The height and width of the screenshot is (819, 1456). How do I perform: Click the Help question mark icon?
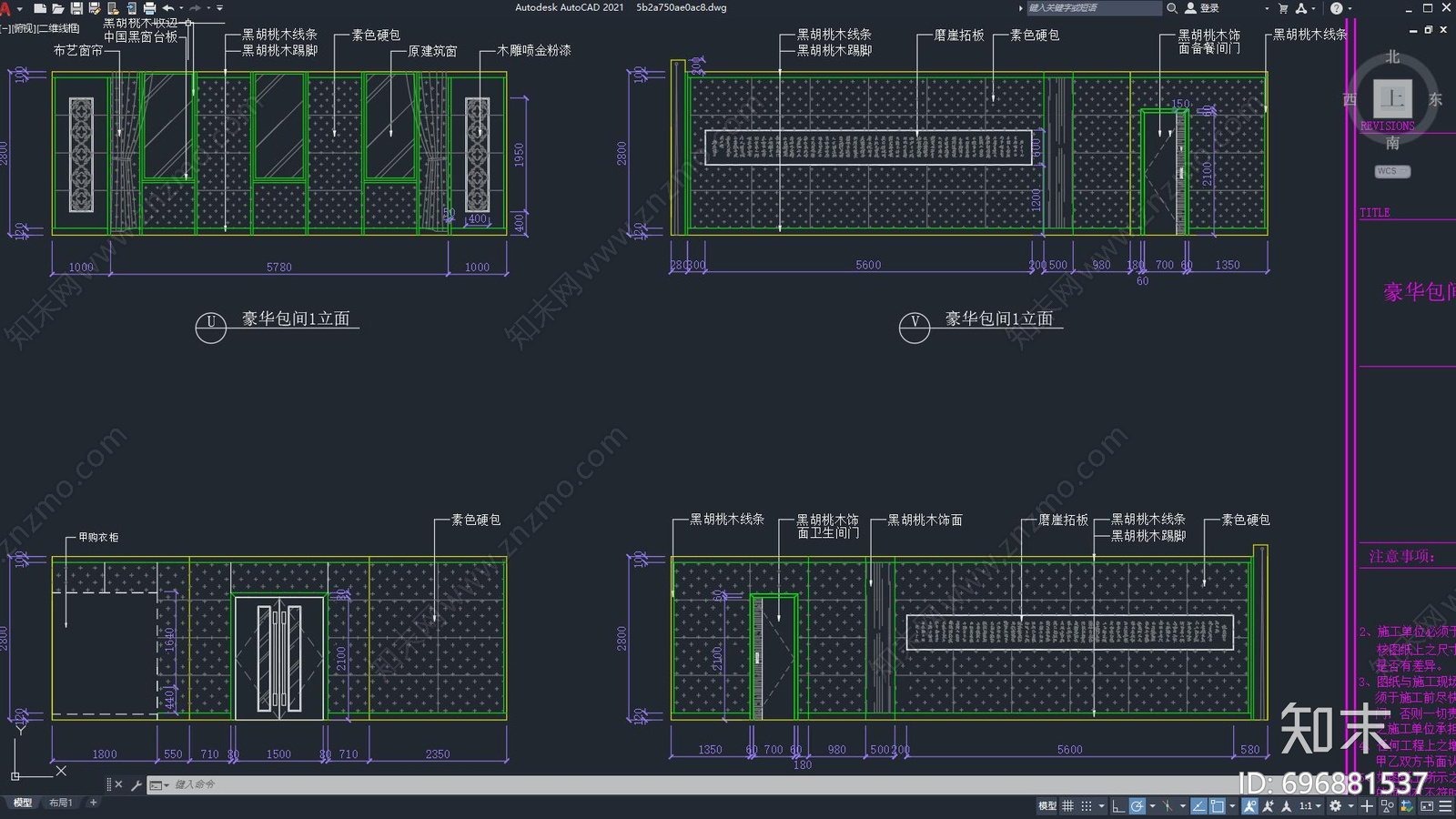pyautogui.click(x=1336, y=8)
